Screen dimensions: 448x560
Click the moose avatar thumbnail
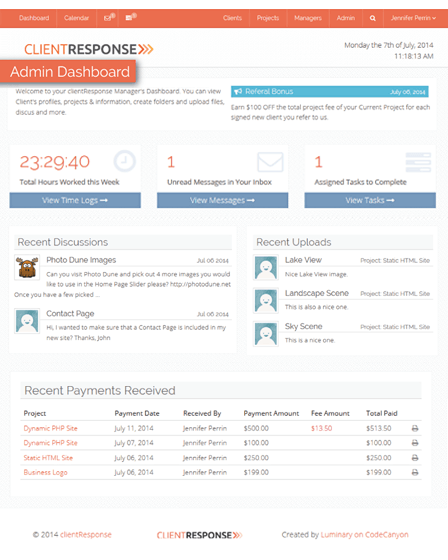click(x=27, y=267)
